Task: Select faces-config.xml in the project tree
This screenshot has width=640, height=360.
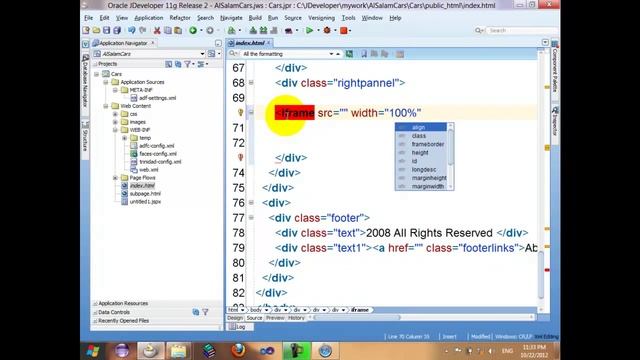Action: pyautogui.click(x=158, y=154)
